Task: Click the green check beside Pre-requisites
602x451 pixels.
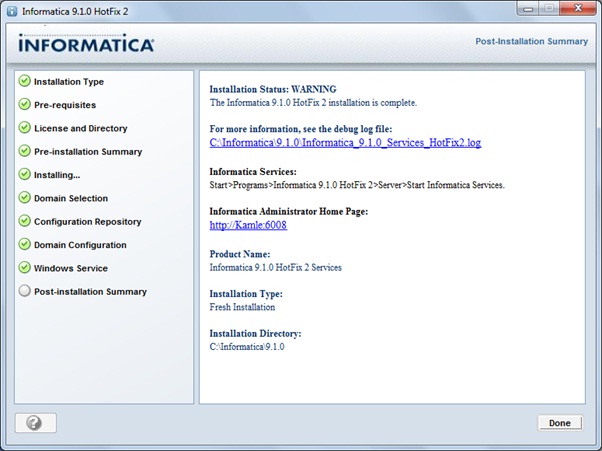Action: click(25, 104)
